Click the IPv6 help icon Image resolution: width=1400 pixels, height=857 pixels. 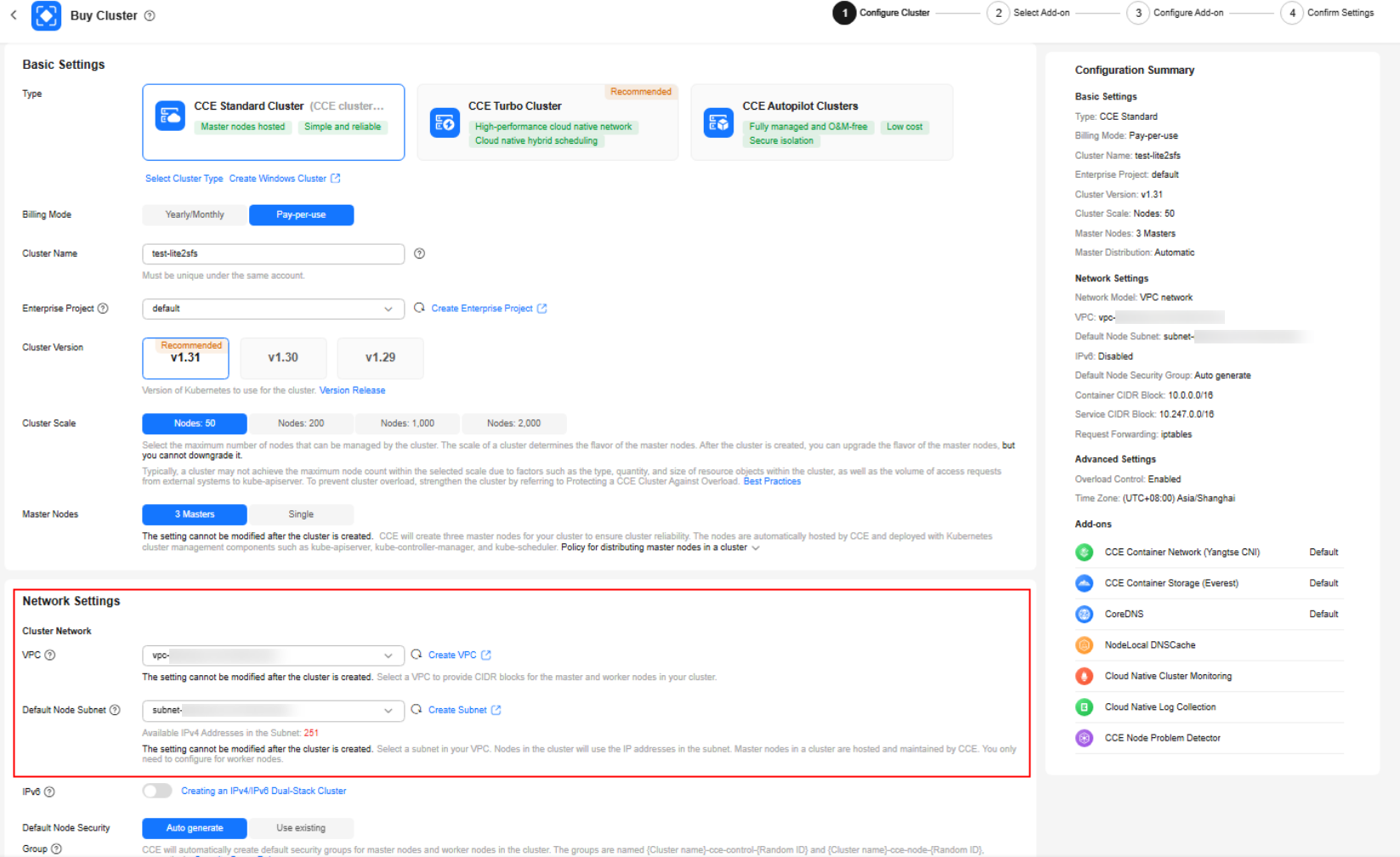[x=49, y=792]
